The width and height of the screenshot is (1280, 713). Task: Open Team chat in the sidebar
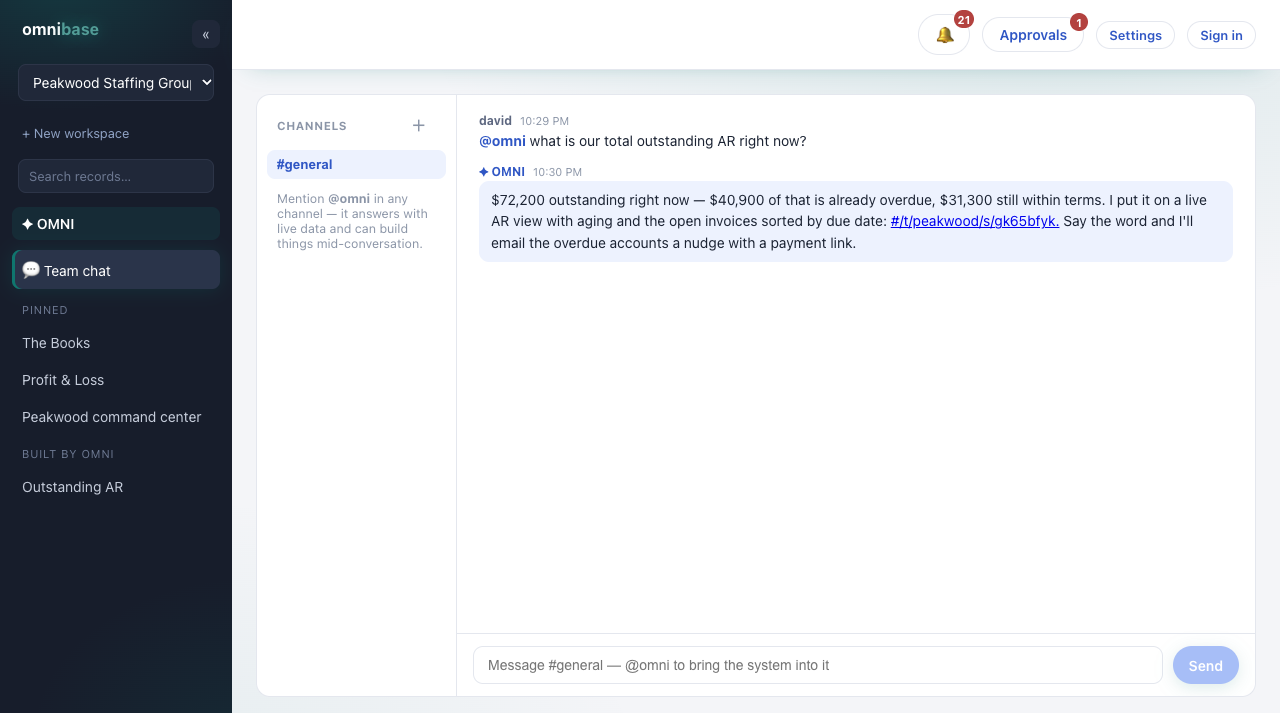(116, 270)
